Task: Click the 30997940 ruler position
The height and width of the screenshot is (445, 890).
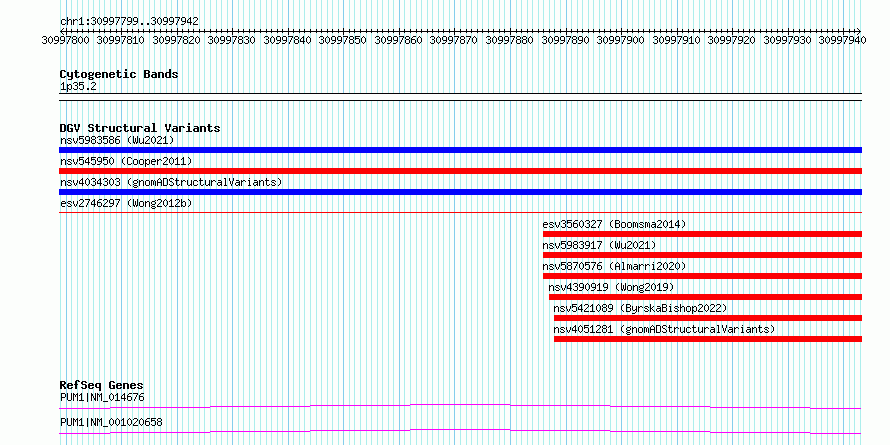Action: click(842, 40)
